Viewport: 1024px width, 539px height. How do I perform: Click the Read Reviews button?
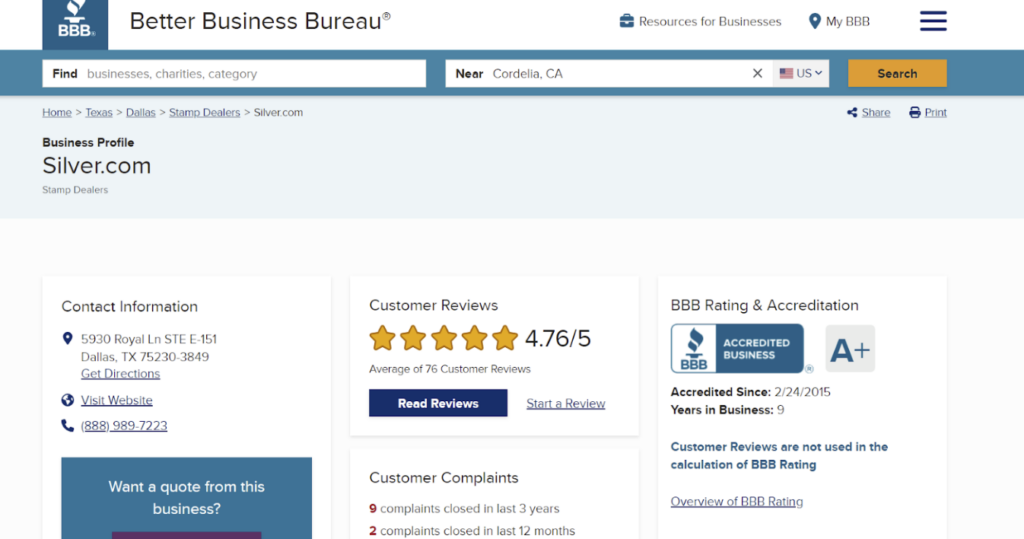(438, 403)
